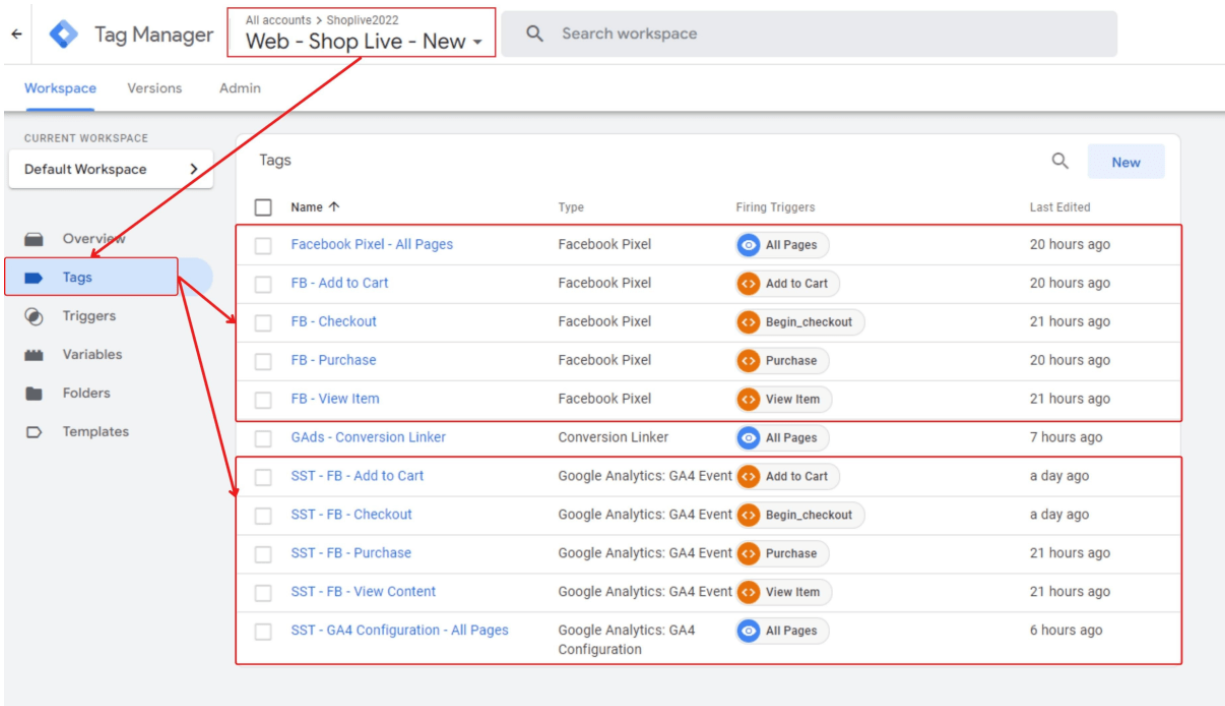Open the Admin tab

[240, 88]
